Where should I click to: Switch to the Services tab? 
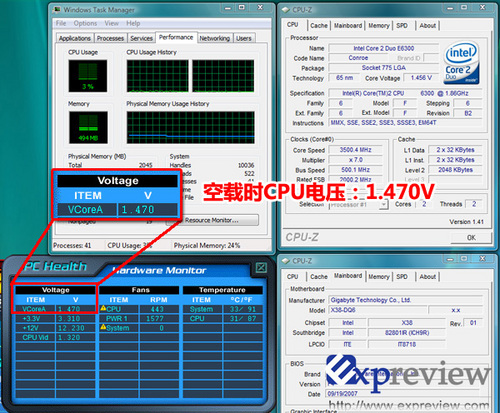point(141,38)
